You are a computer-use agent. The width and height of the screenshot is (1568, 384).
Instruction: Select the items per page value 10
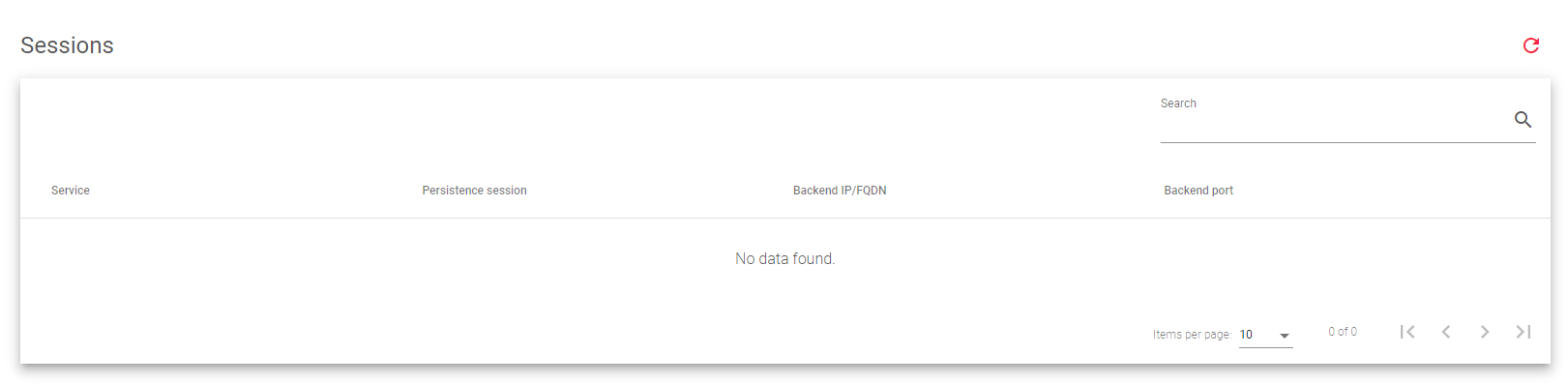click(1246, 335)
